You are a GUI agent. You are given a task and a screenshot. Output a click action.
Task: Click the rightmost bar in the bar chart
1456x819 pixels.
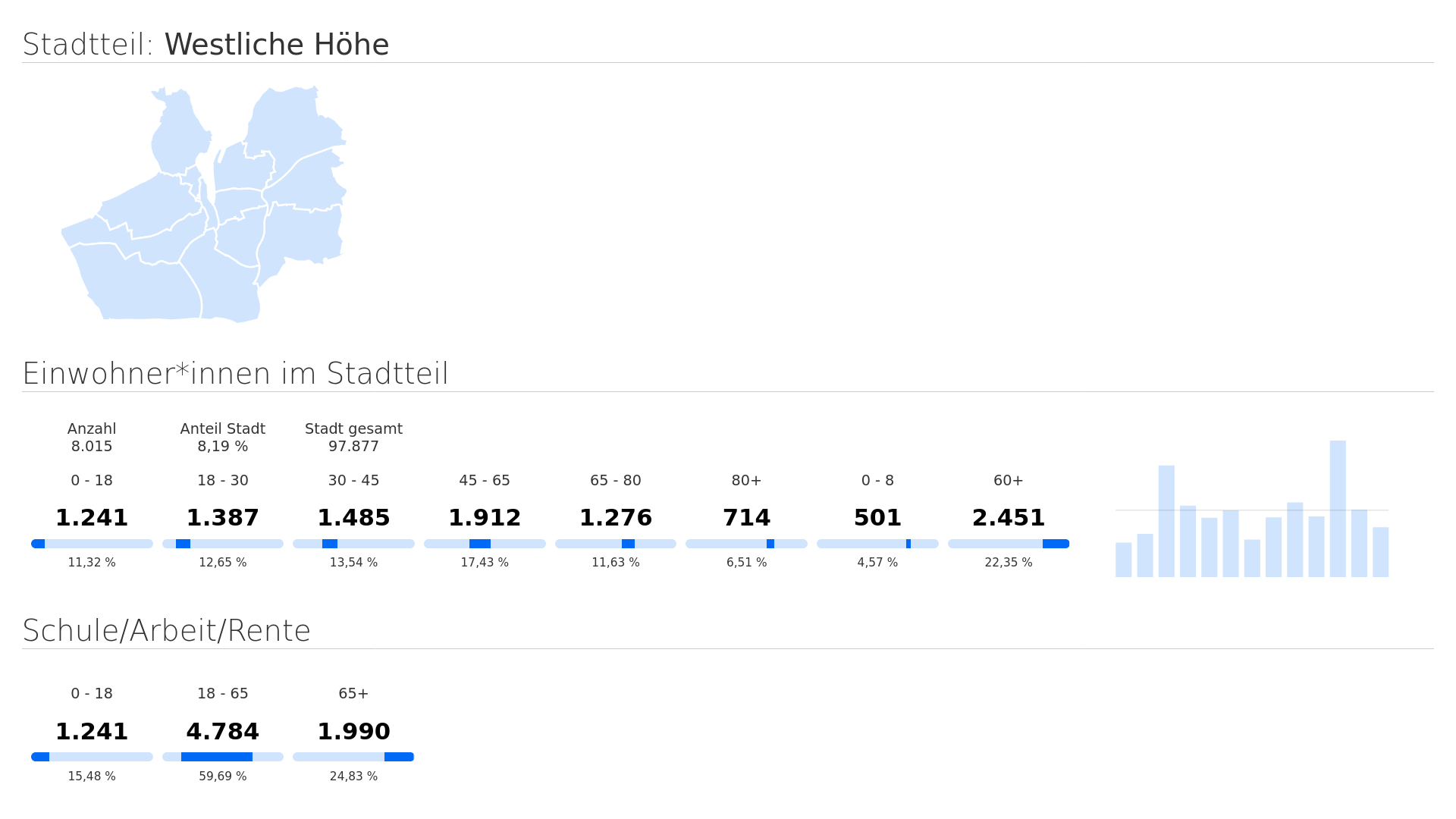pyautogui.click(x=1380, y=552)
